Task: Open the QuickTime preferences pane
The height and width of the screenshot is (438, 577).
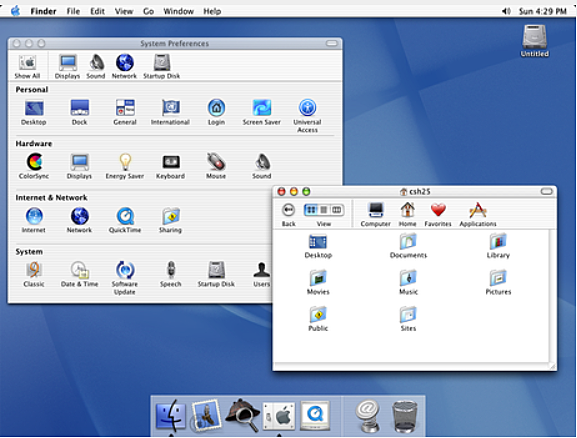Action: 125,220
